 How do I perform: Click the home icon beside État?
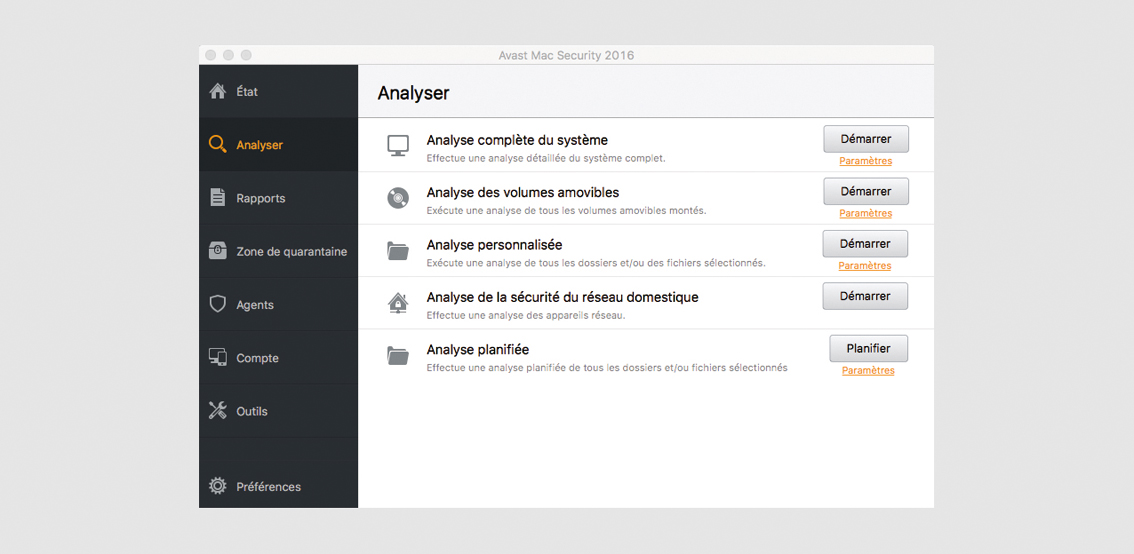click(218, 92)
